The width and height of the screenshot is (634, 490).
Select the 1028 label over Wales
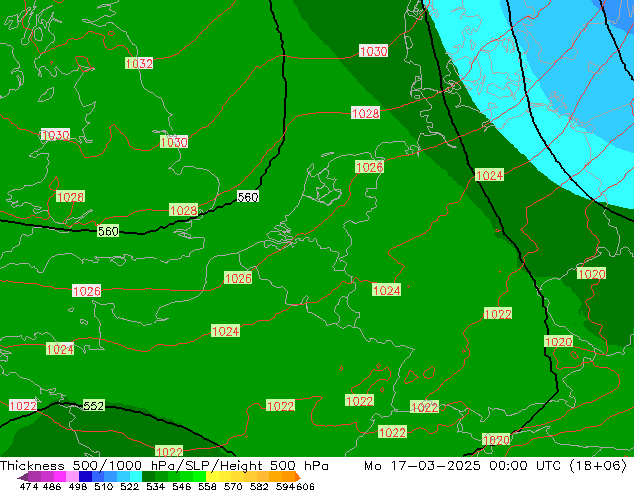[x=70, y=196]
